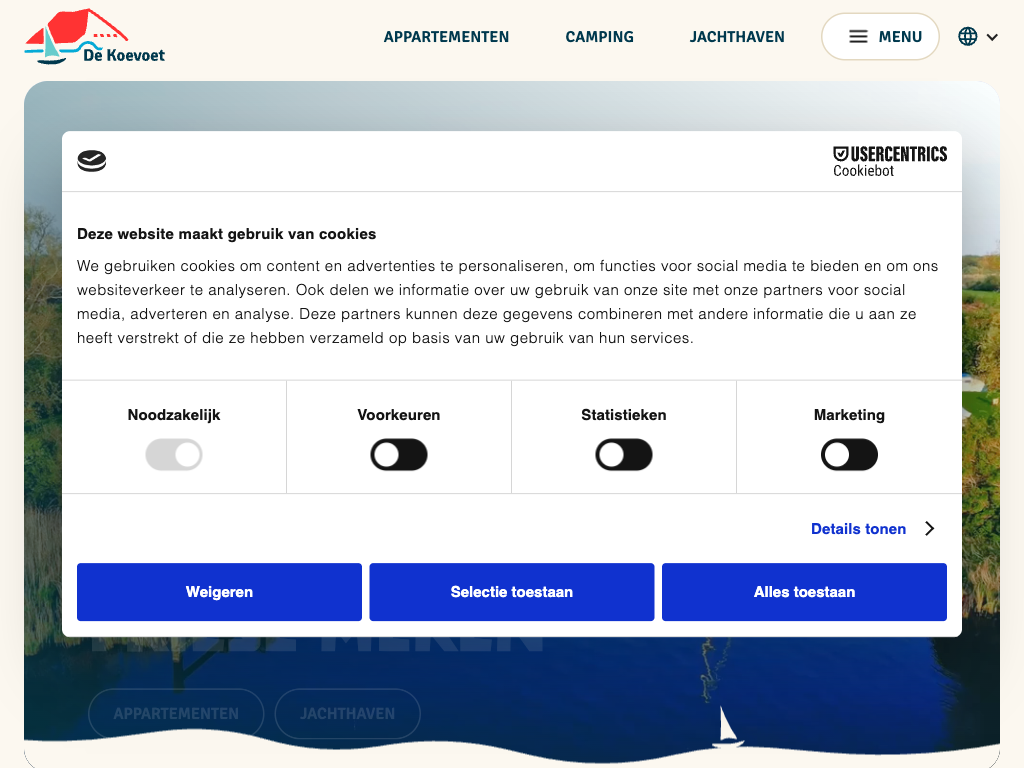Image resolution: width=1024 pixels, height=768 pixels.
Task: Click the globe language icon
Action: (968, 37)
